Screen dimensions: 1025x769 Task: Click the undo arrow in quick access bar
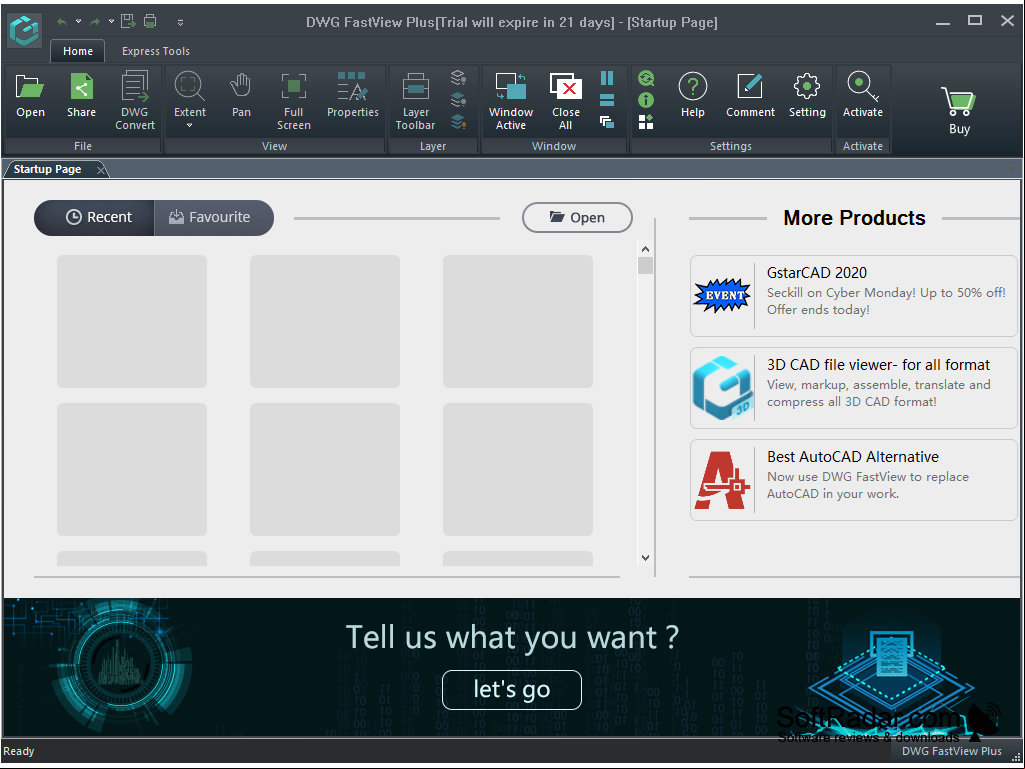pyautogui.click(x=62, y=22)
